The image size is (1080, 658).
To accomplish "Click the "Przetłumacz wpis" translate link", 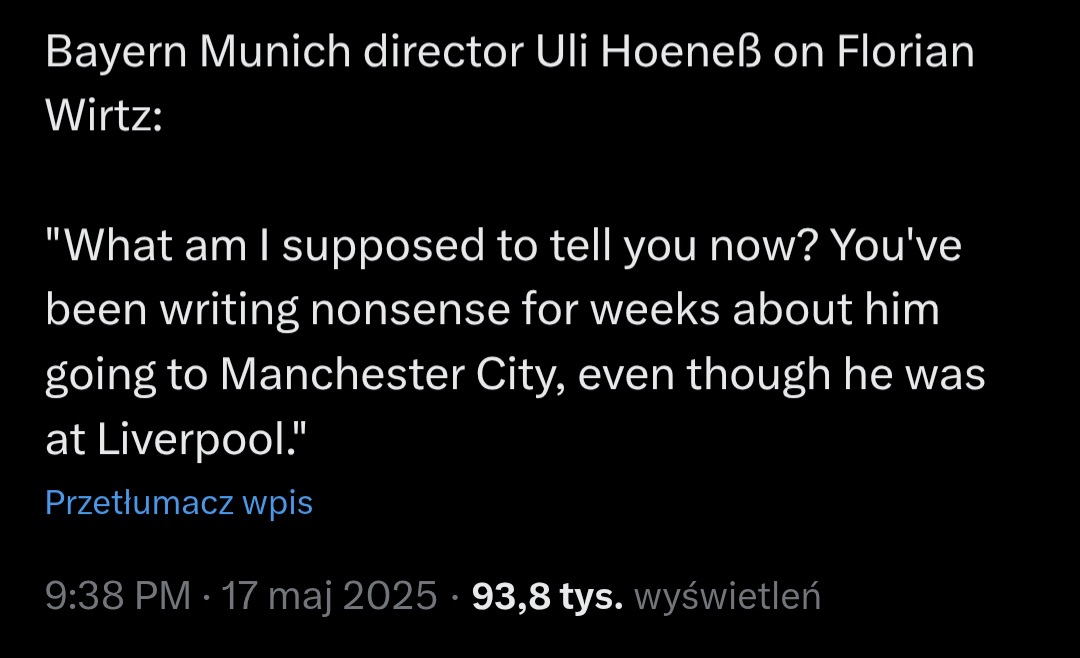I will click(179, 502).
